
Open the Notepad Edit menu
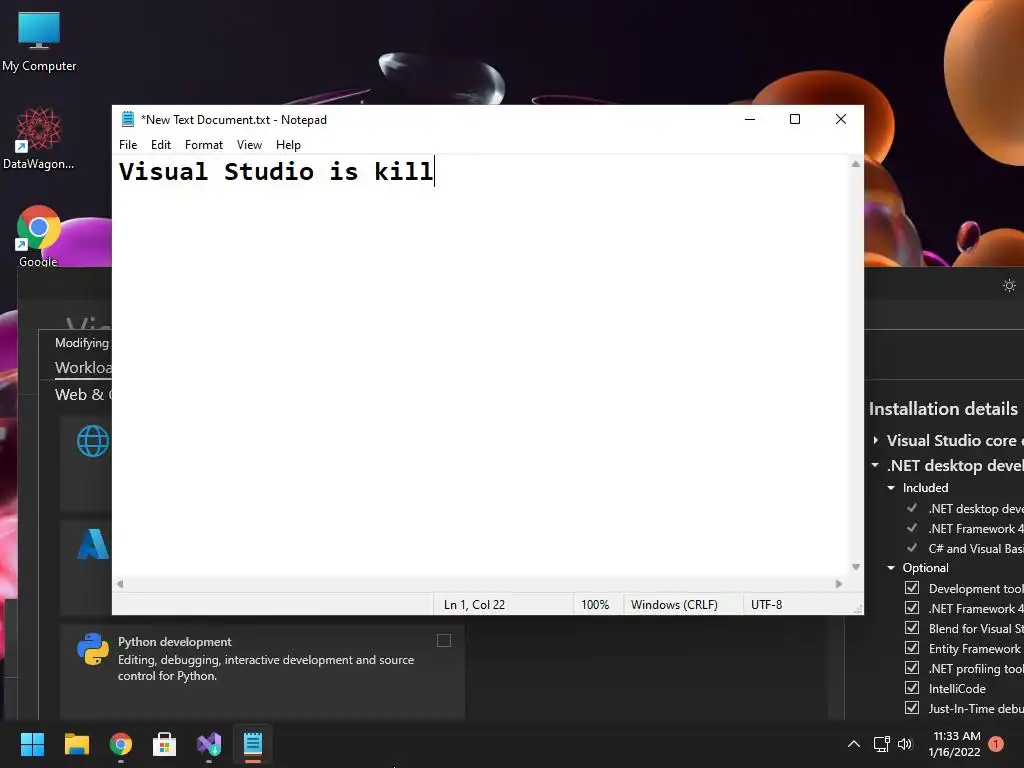pos(161,145)
